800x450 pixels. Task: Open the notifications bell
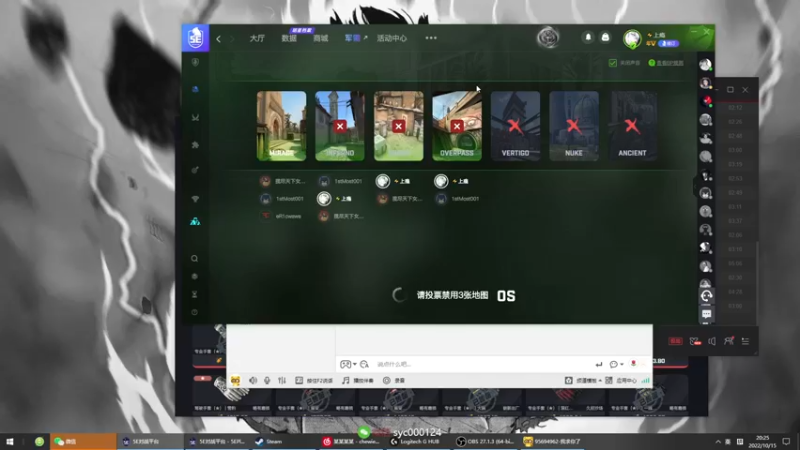tap(588, 37)
